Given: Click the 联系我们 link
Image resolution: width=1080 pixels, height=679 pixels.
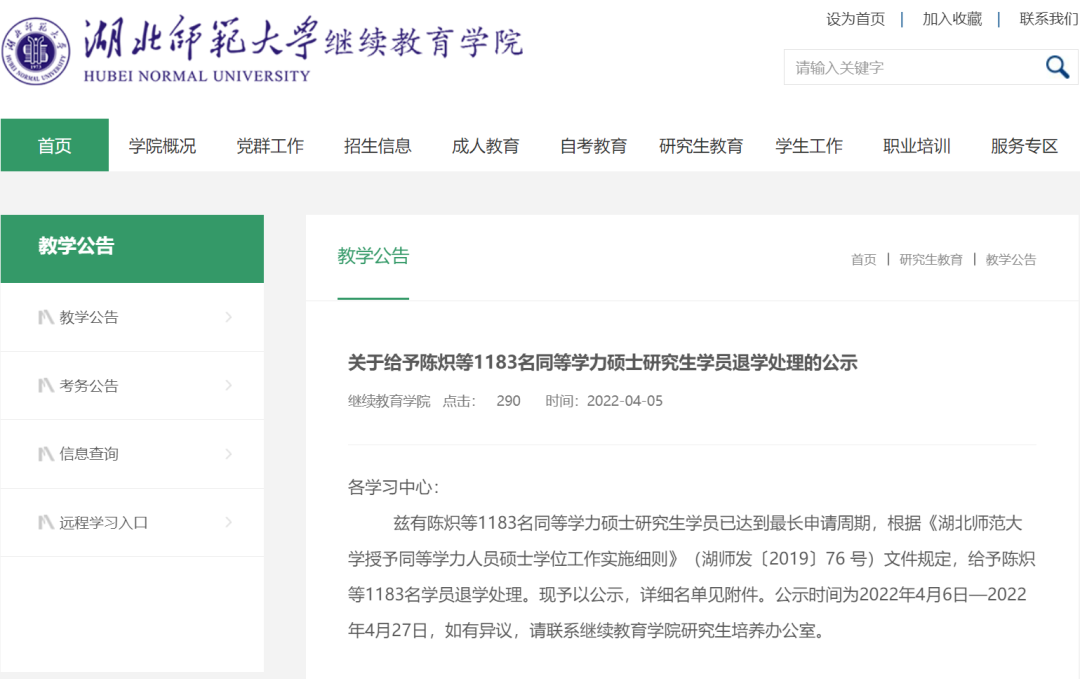Looking at the screenshot, I should click(x=1049, y=19).
